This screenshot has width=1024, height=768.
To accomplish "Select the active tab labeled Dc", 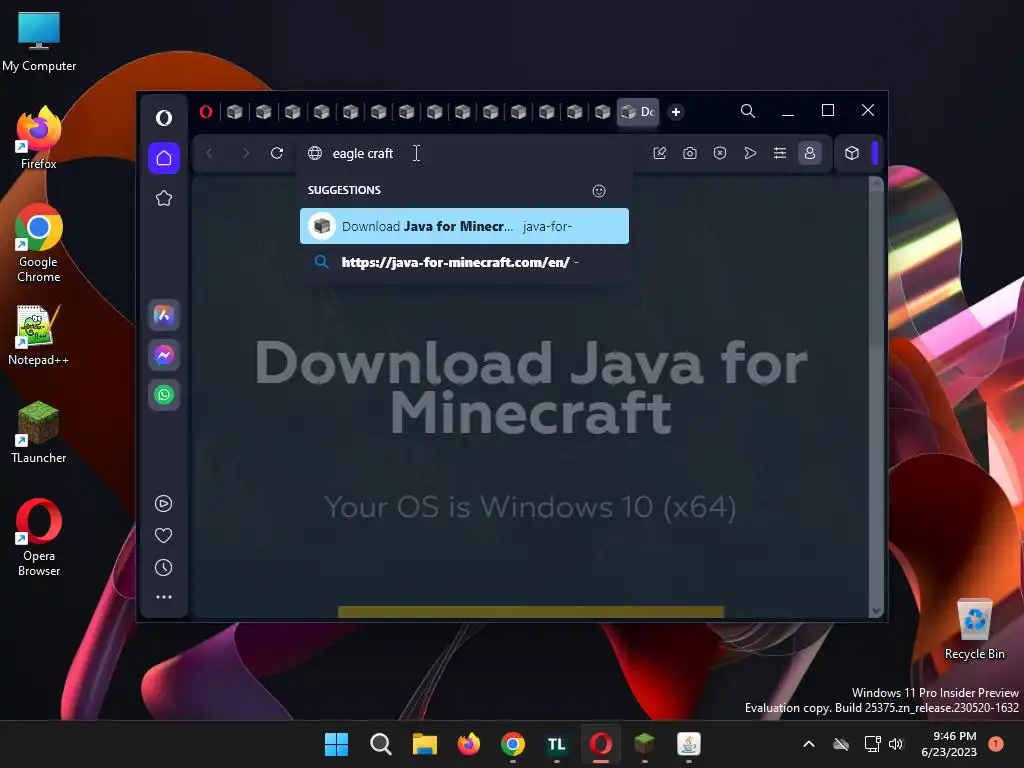I will click(638, 112).
